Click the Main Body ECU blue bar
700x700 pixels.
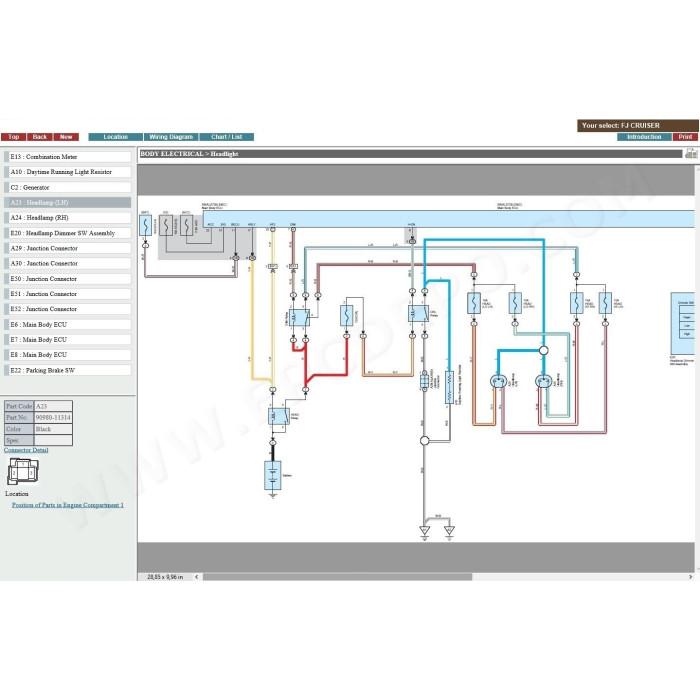coord(449,219)
